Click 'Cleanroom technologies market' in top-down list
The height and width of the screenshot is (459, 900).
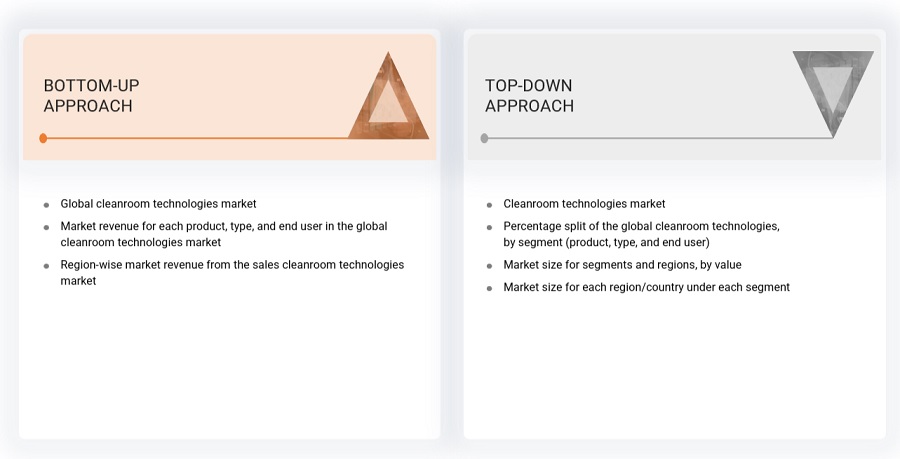(584, 204)
